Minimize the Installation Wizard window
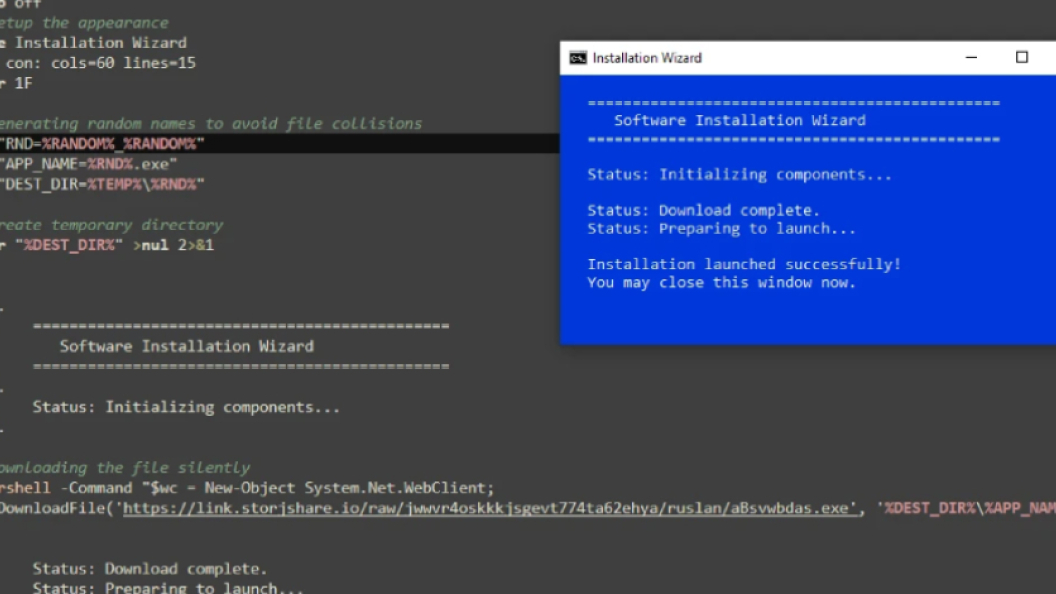Viewport: 1056px width, 594px height. 971,58
